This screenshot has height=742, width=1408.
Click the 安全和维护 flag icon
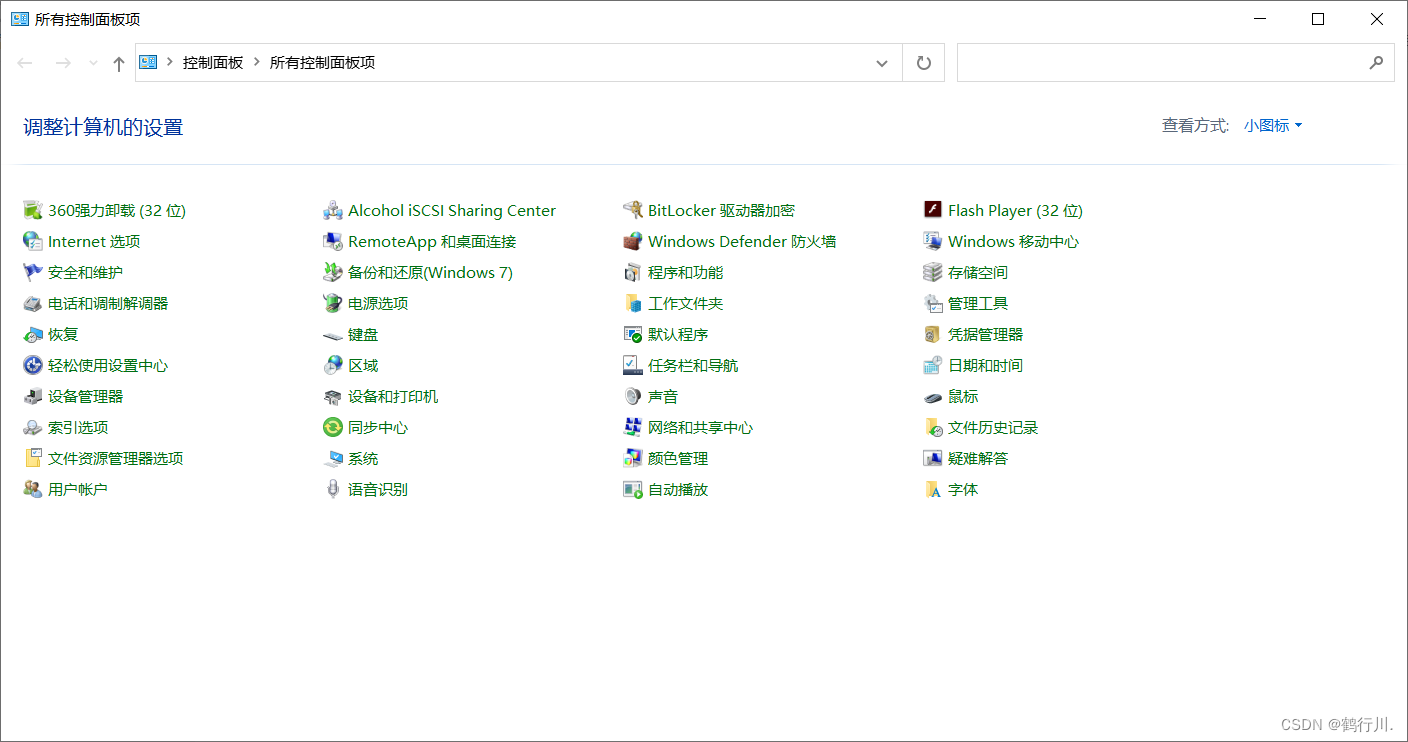[x=32, y=272]
